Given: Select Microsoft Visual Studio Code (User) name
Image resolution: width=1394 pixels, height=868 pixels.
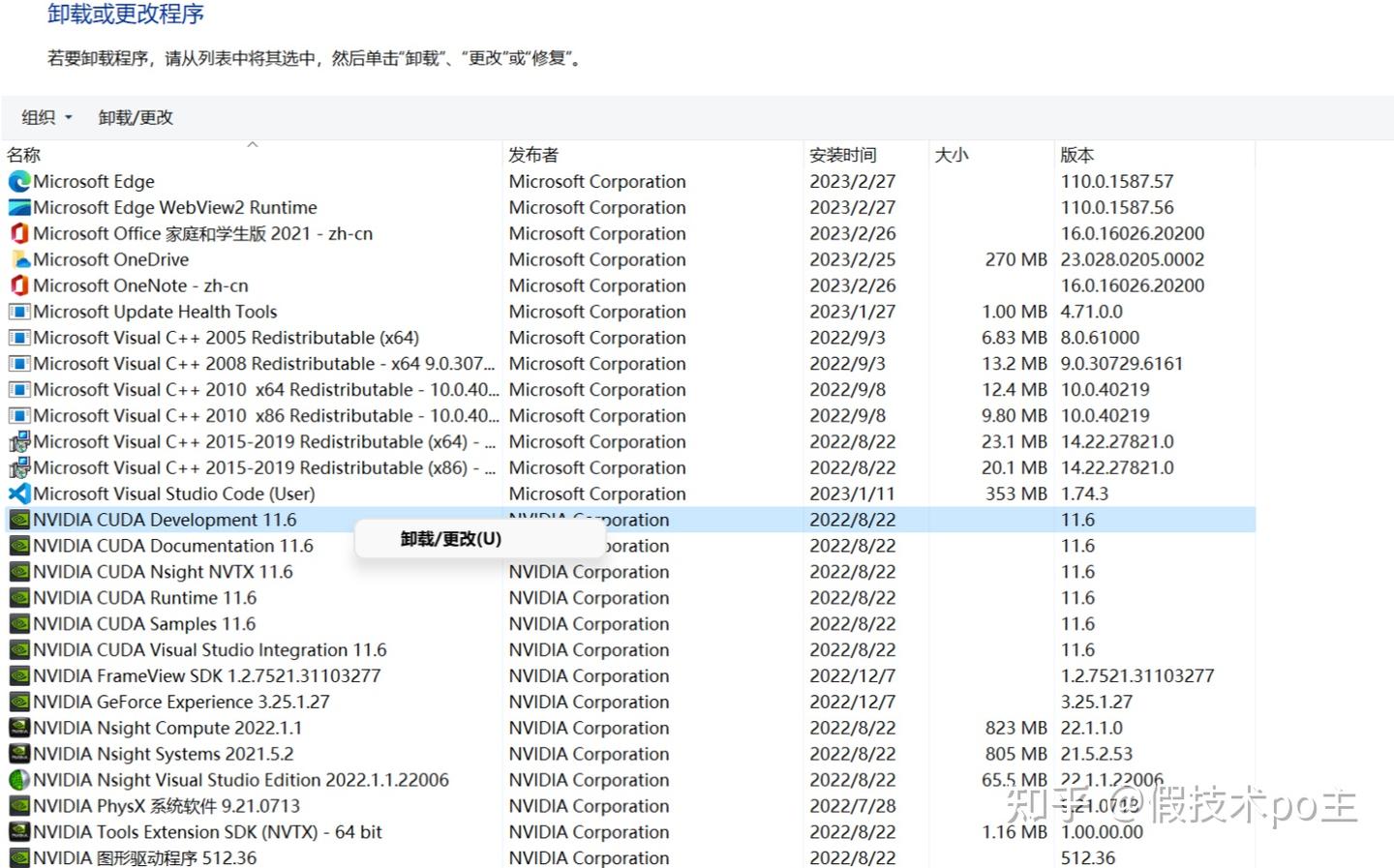Looking at the screenshot, I should point(174,494).
